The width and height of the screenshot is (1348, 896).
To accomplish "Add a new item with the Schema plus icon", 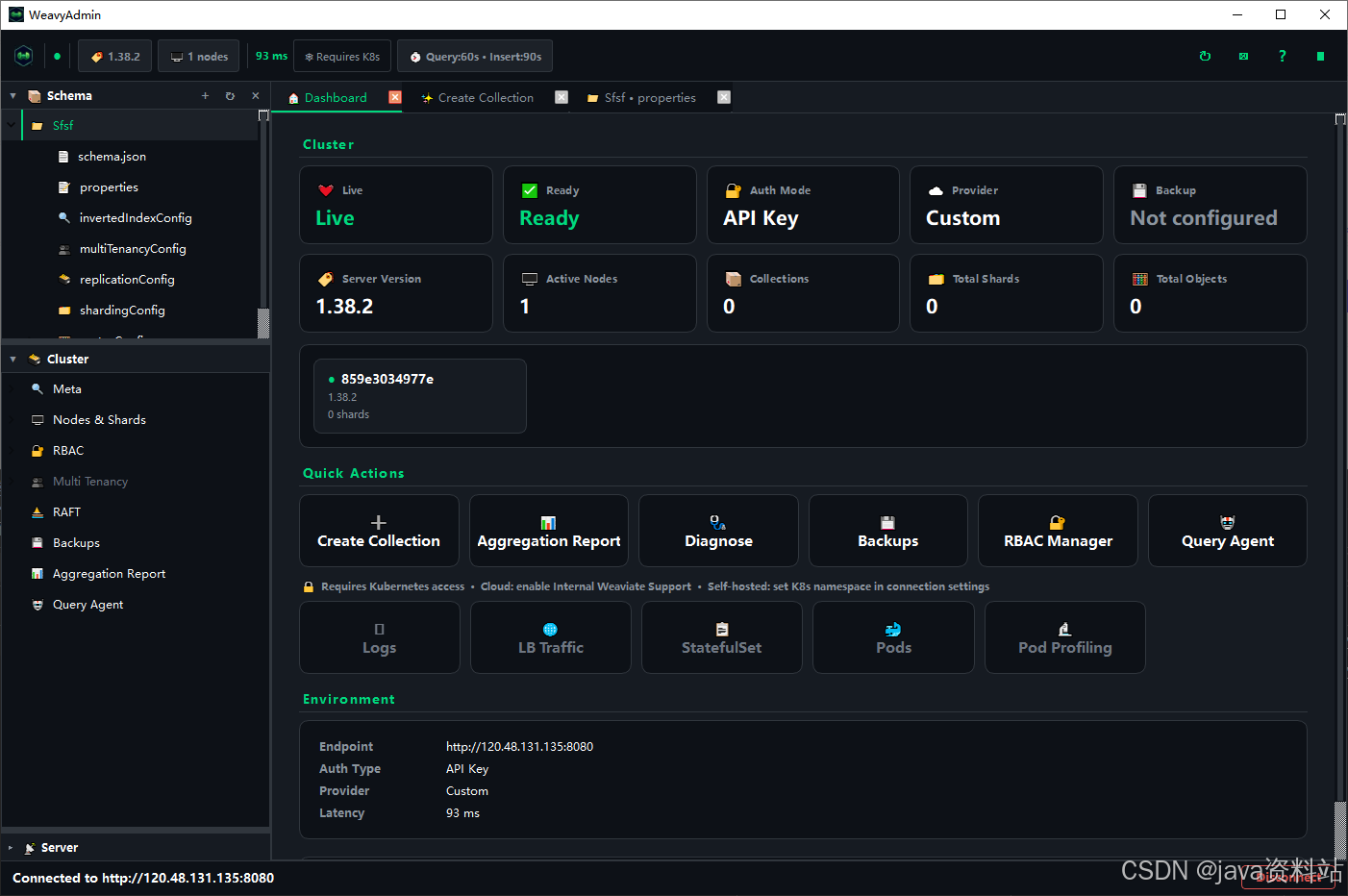I will 205,96.
